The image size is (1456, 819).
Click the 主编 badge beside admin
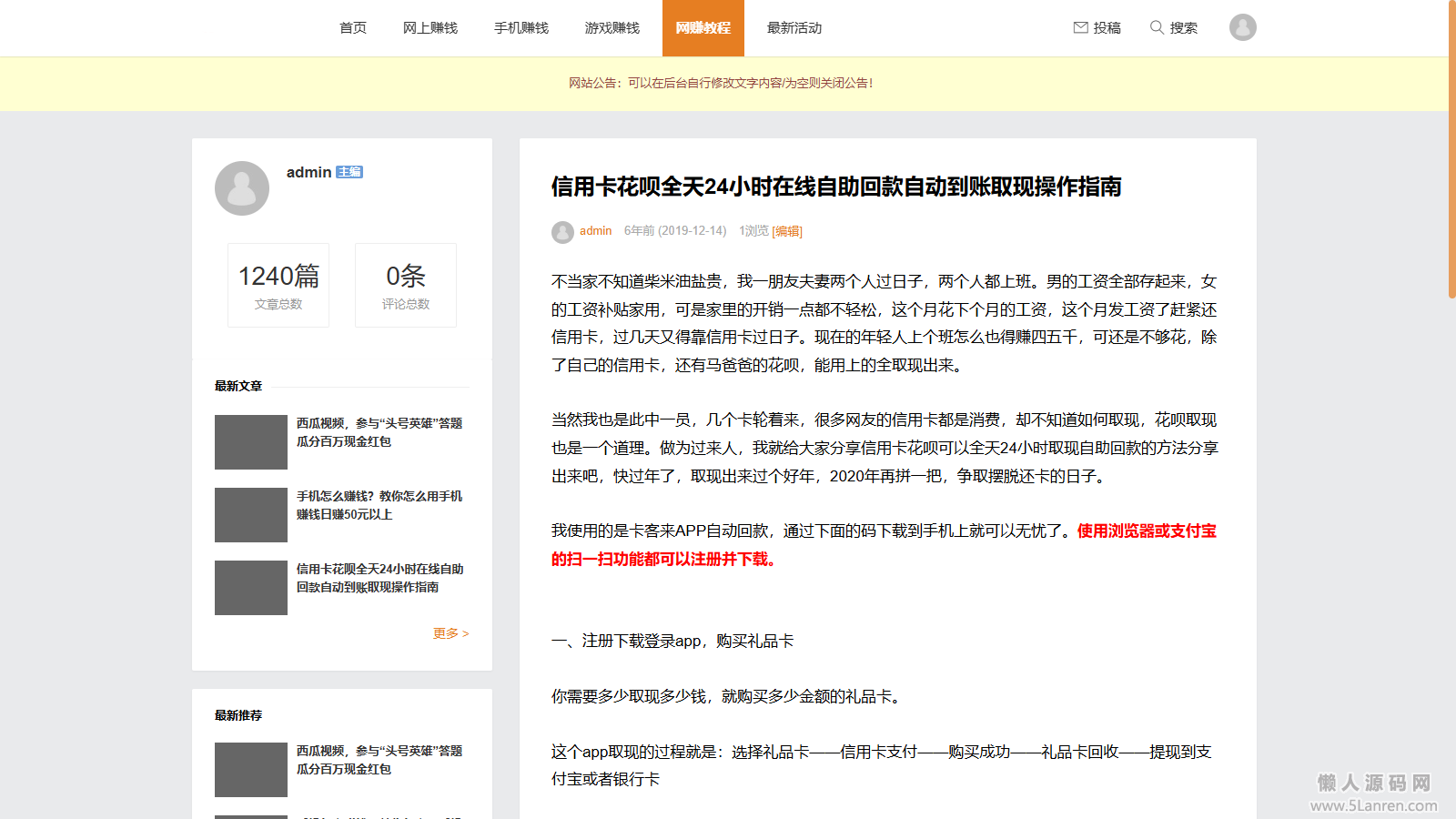tap(349, 172)
